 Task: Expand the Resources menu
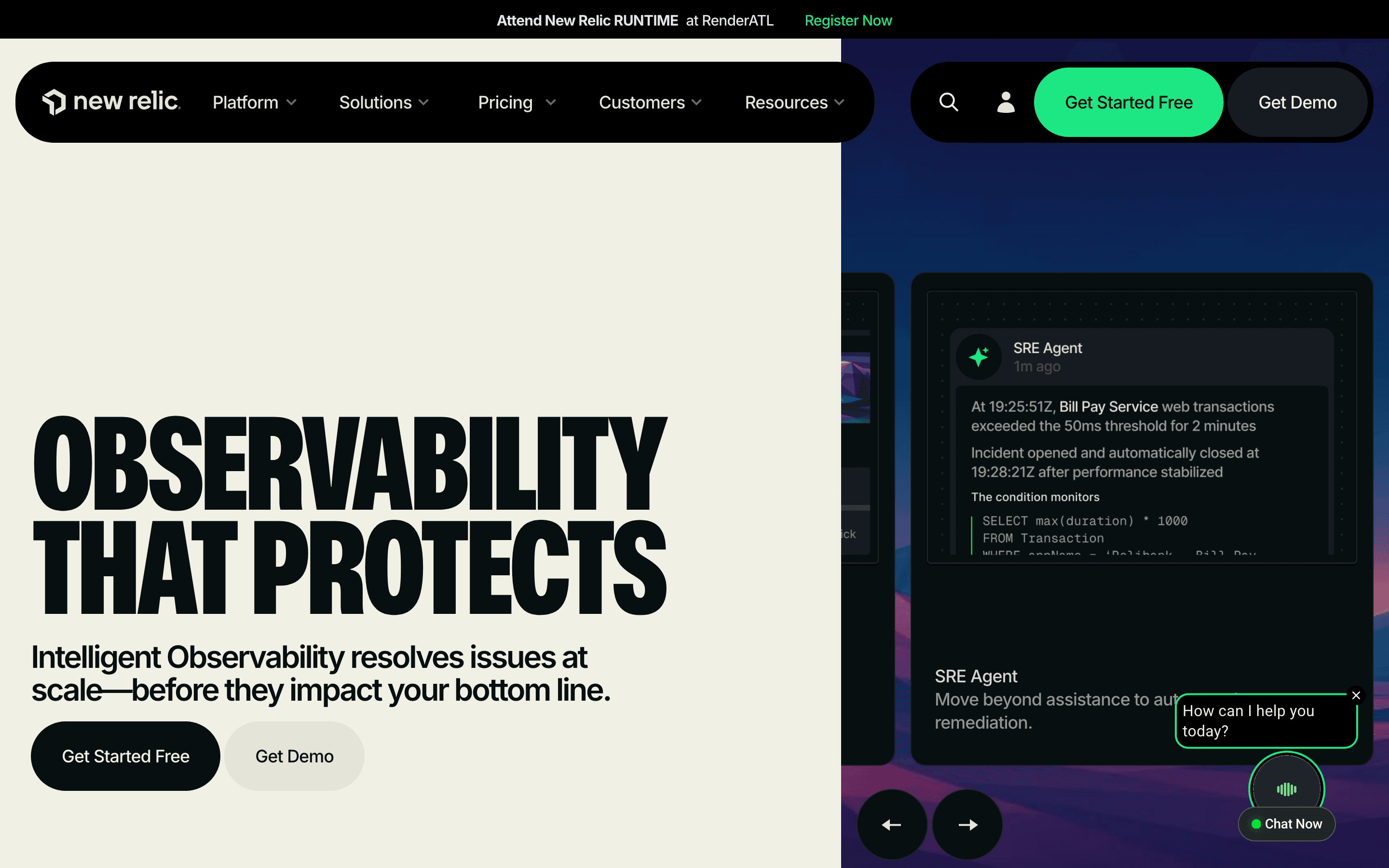point(794,102)
